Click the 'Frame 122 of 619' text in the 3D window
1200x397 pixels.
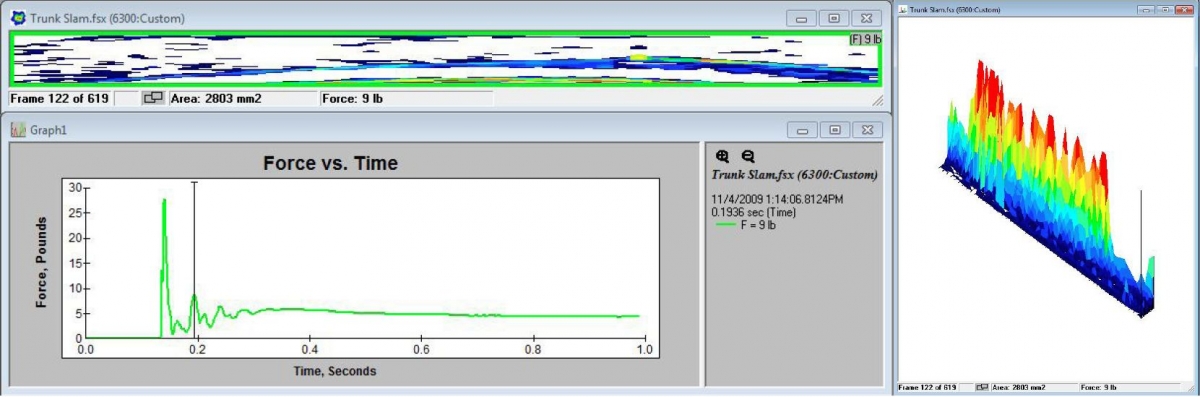926,386
